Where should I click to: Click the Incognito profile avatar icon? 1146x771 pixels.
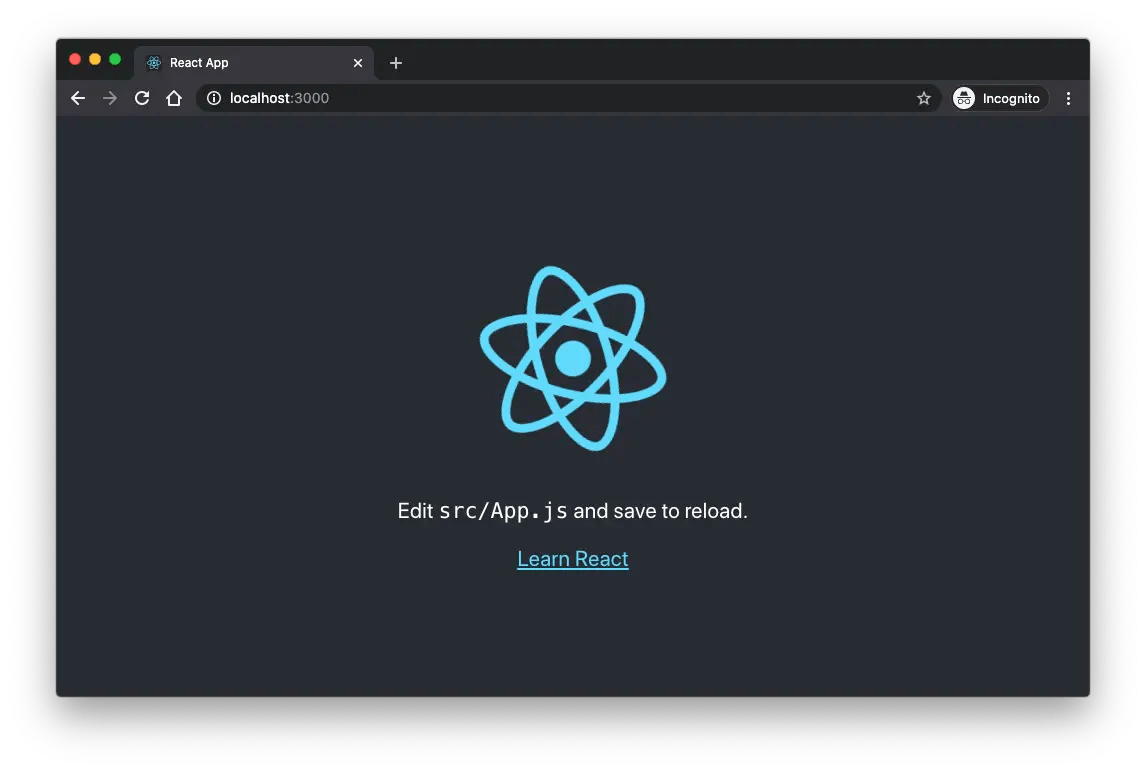point(963,98)
